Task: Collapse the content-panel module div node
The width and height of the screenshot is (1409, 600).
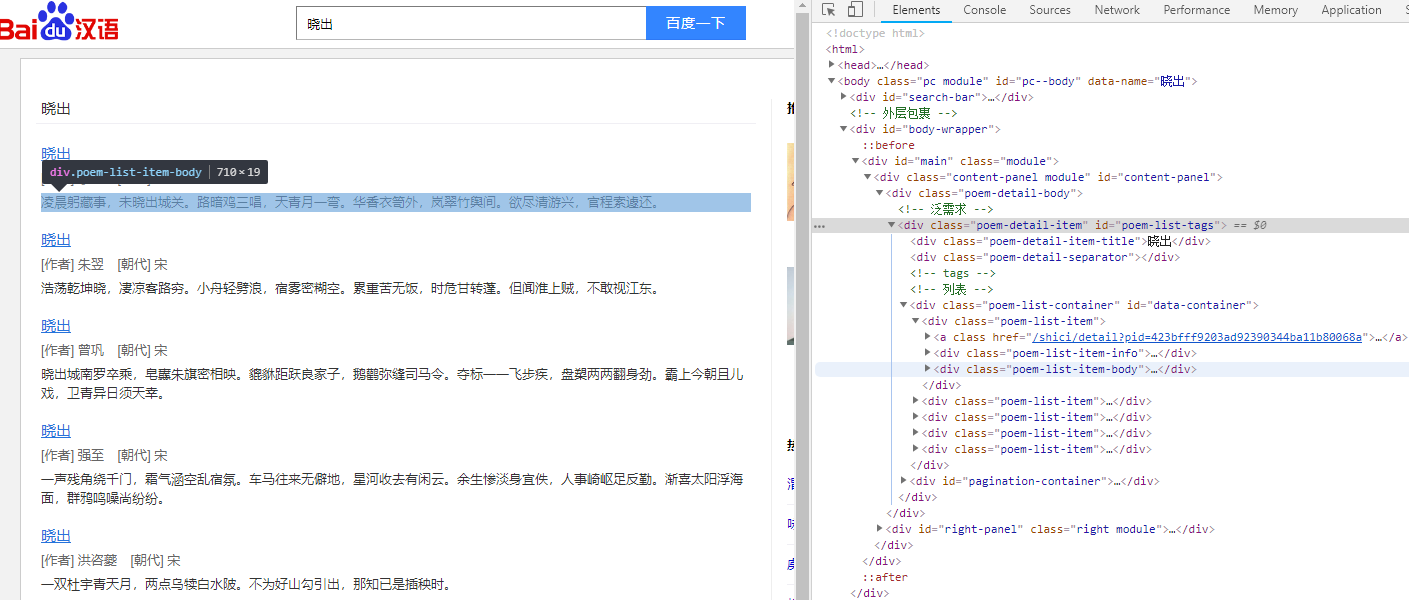Action: 868,177
